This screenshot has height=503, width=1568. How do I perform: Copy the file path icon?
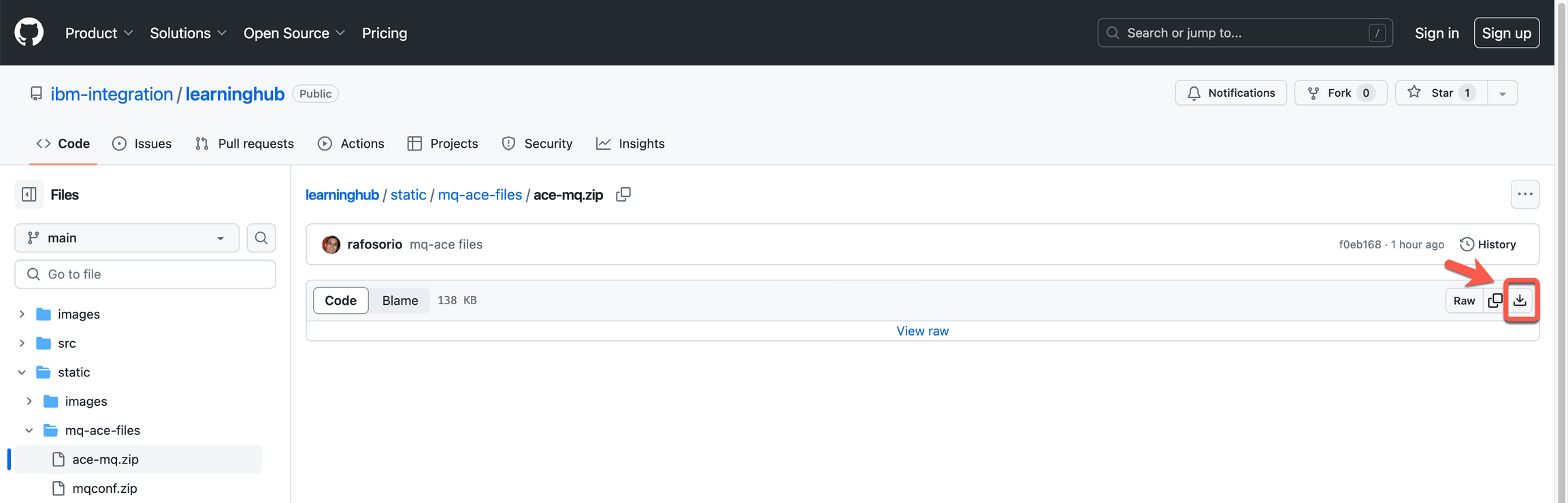(623, 195)
